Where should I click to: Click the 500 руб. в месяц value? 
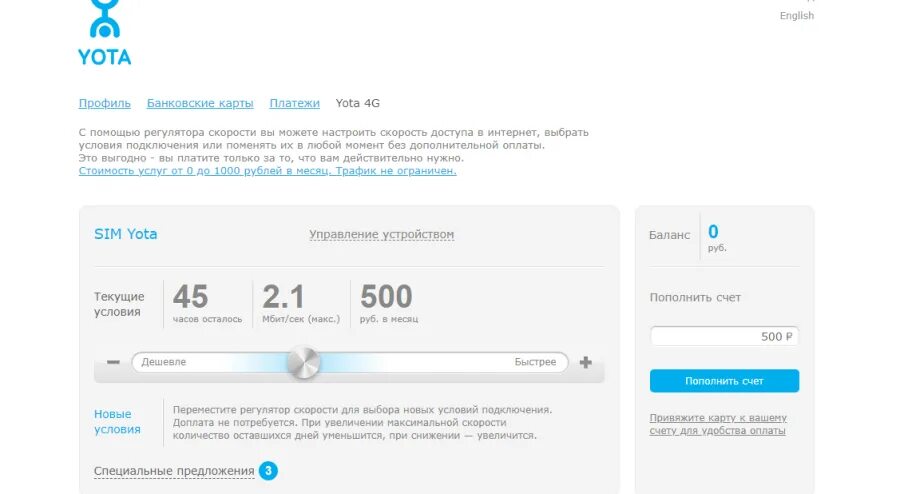[389, 304]
